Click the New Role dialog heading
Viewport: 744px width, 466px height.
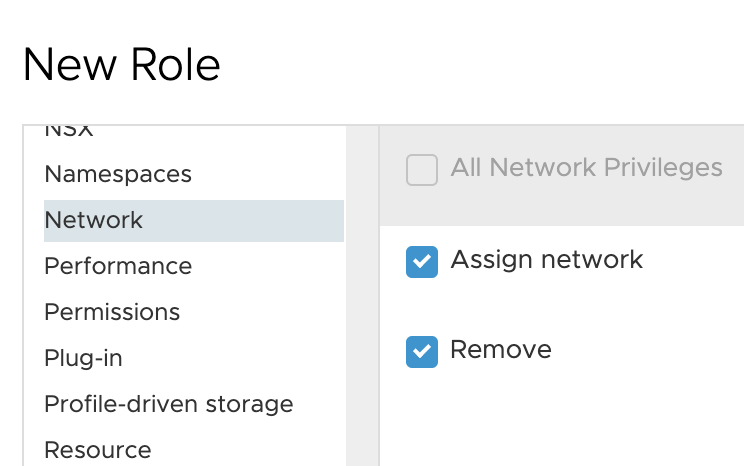(121, 65)
